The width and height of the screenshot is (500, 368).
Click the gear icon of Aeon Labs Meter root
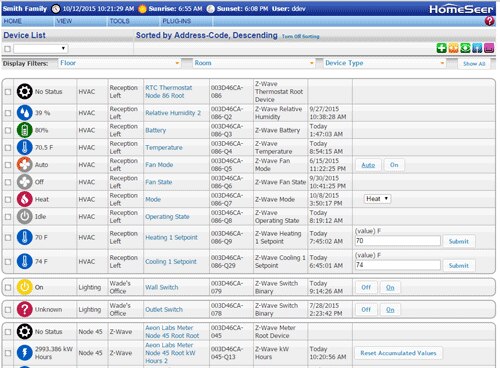[25, 332]
